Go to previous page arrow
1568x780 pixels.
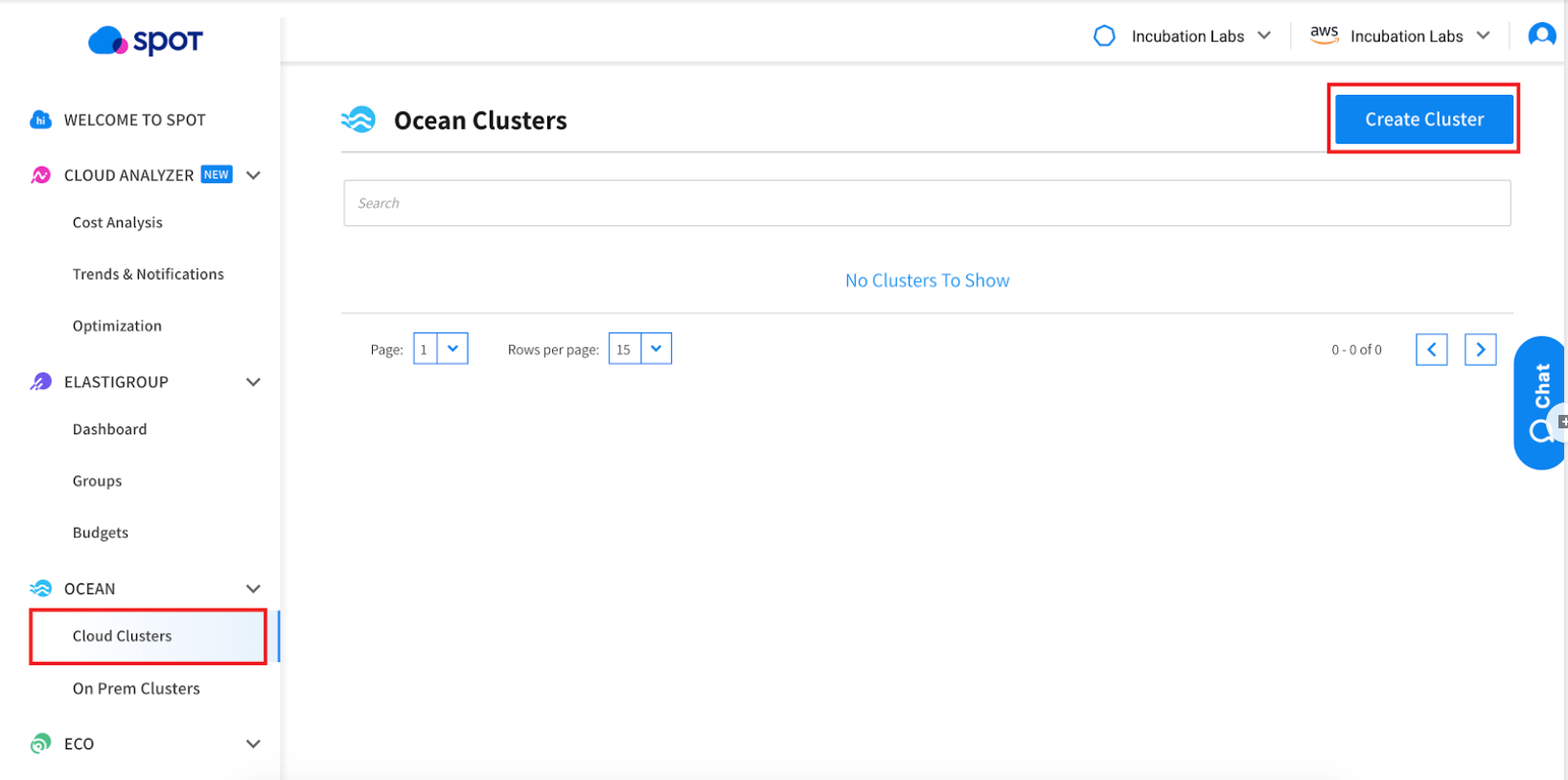1431,350
